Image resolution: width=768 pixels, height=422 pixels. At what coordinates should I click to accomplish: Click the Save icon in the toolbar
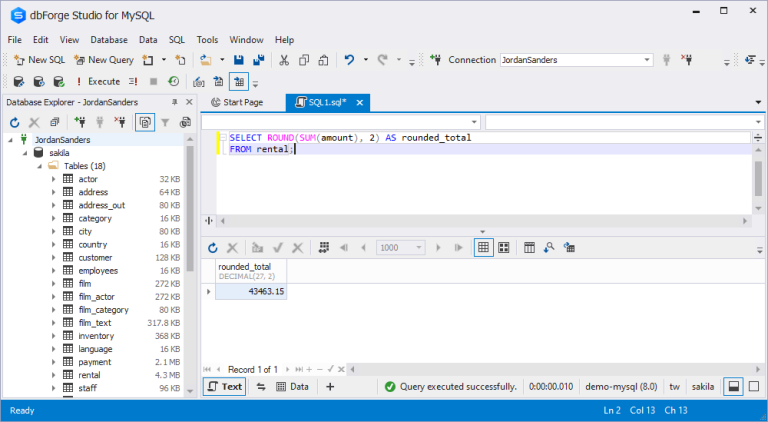241,60
